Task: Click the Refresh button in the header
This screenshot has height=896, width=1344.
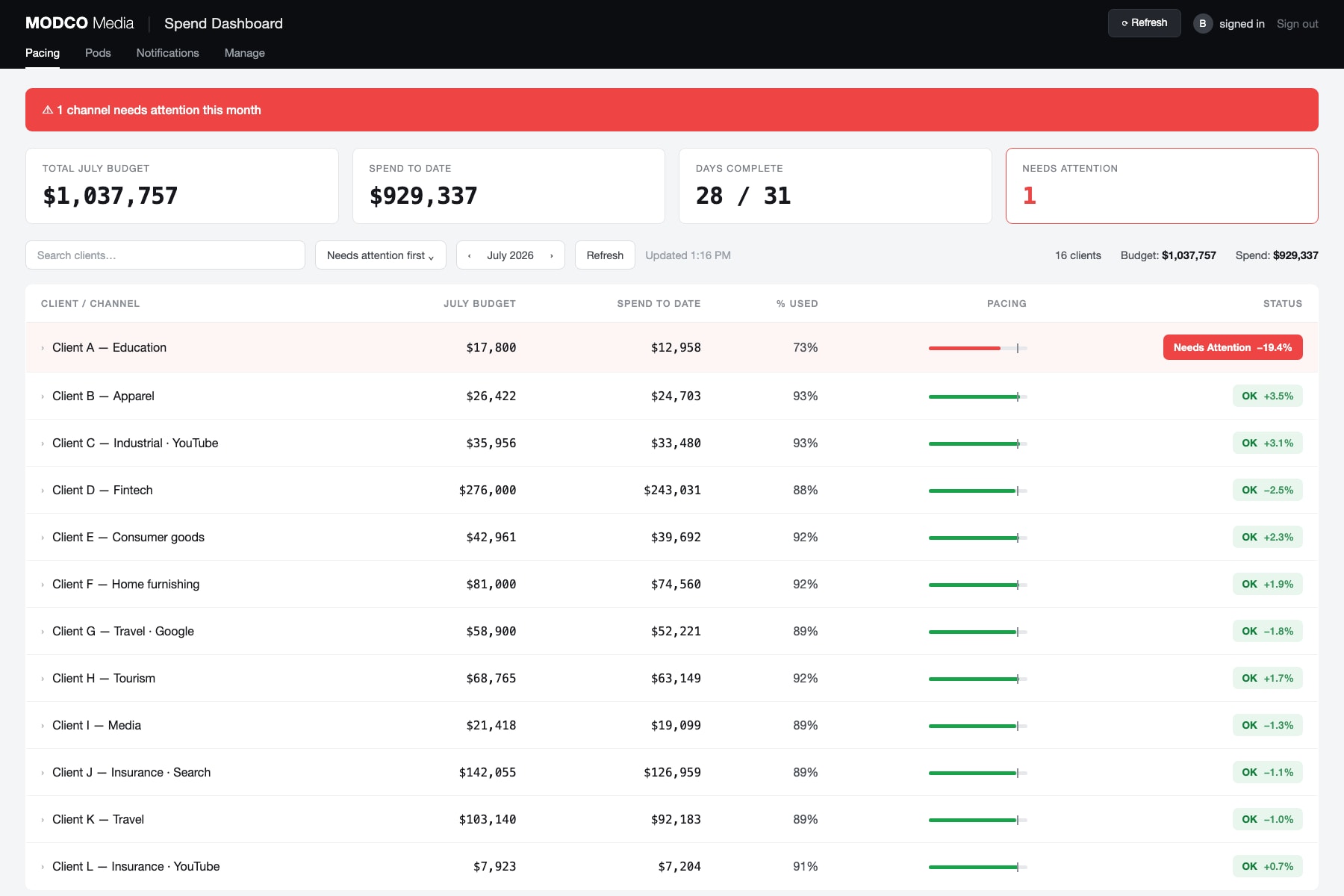Action: 1144,23
